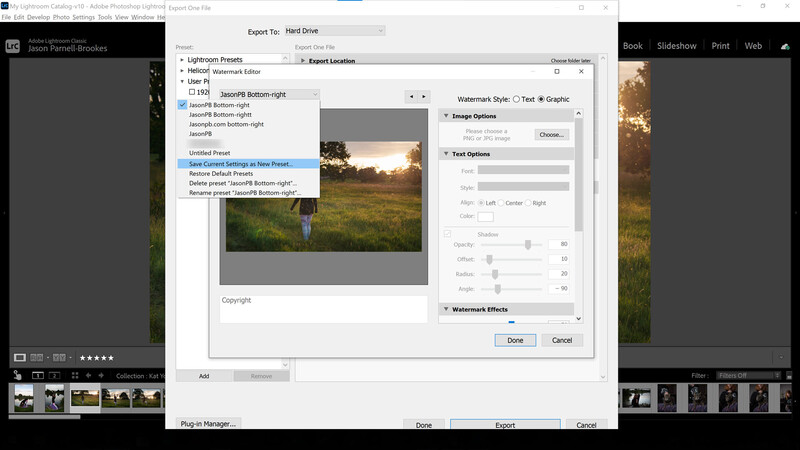
Task: Toggle the Shadow checkbox
Action: 447,234
